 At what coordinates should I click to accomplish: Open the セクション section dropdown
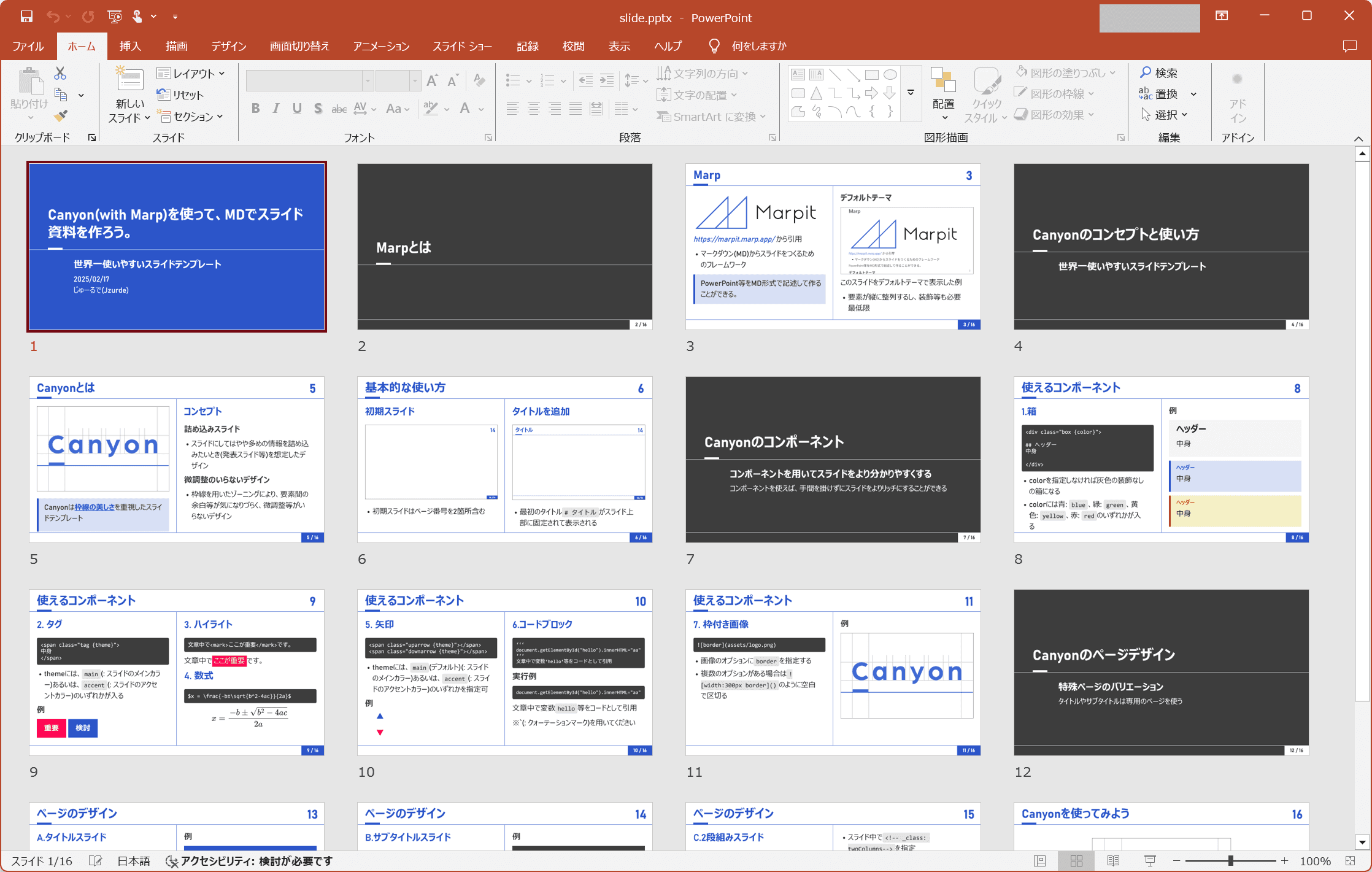(x=191, y=117)
